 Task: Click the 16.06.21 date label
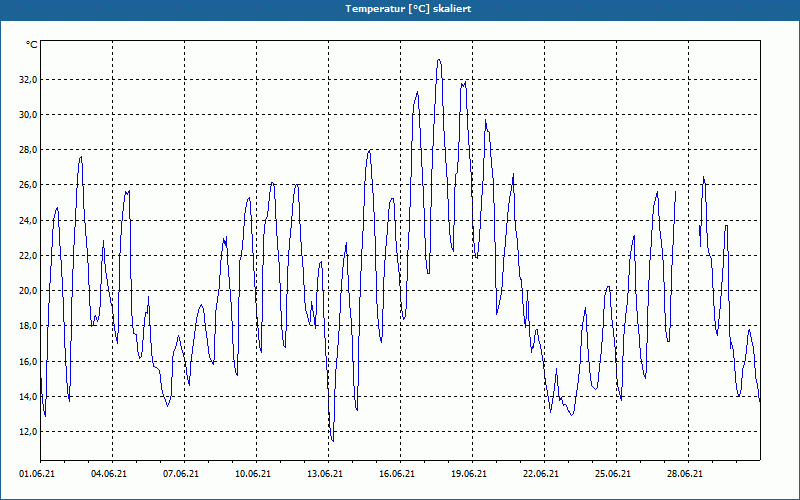click(x=396, y=474)
